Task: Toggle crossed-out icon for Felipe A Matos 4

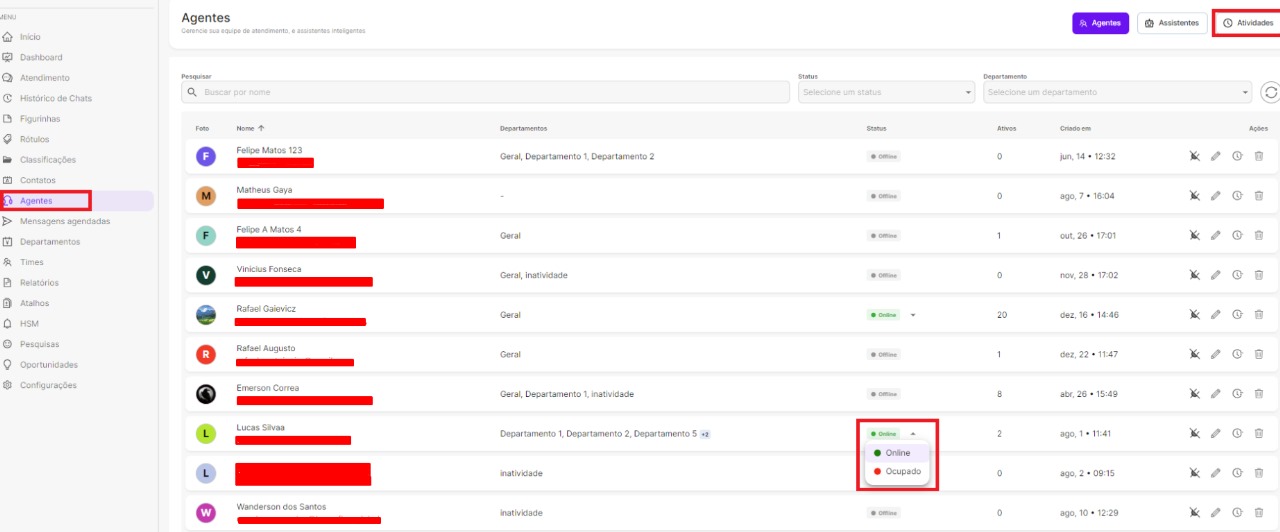Action: 1194,236
